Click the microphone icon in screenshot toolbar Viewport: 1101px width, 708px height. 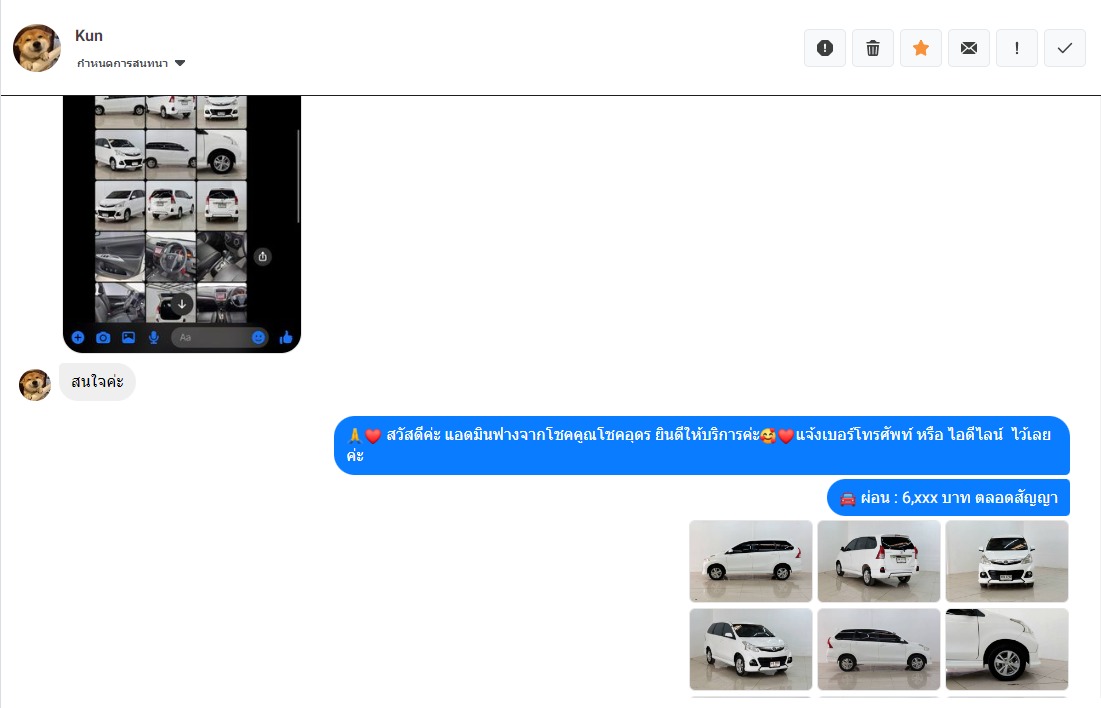(x=154, y=338)
